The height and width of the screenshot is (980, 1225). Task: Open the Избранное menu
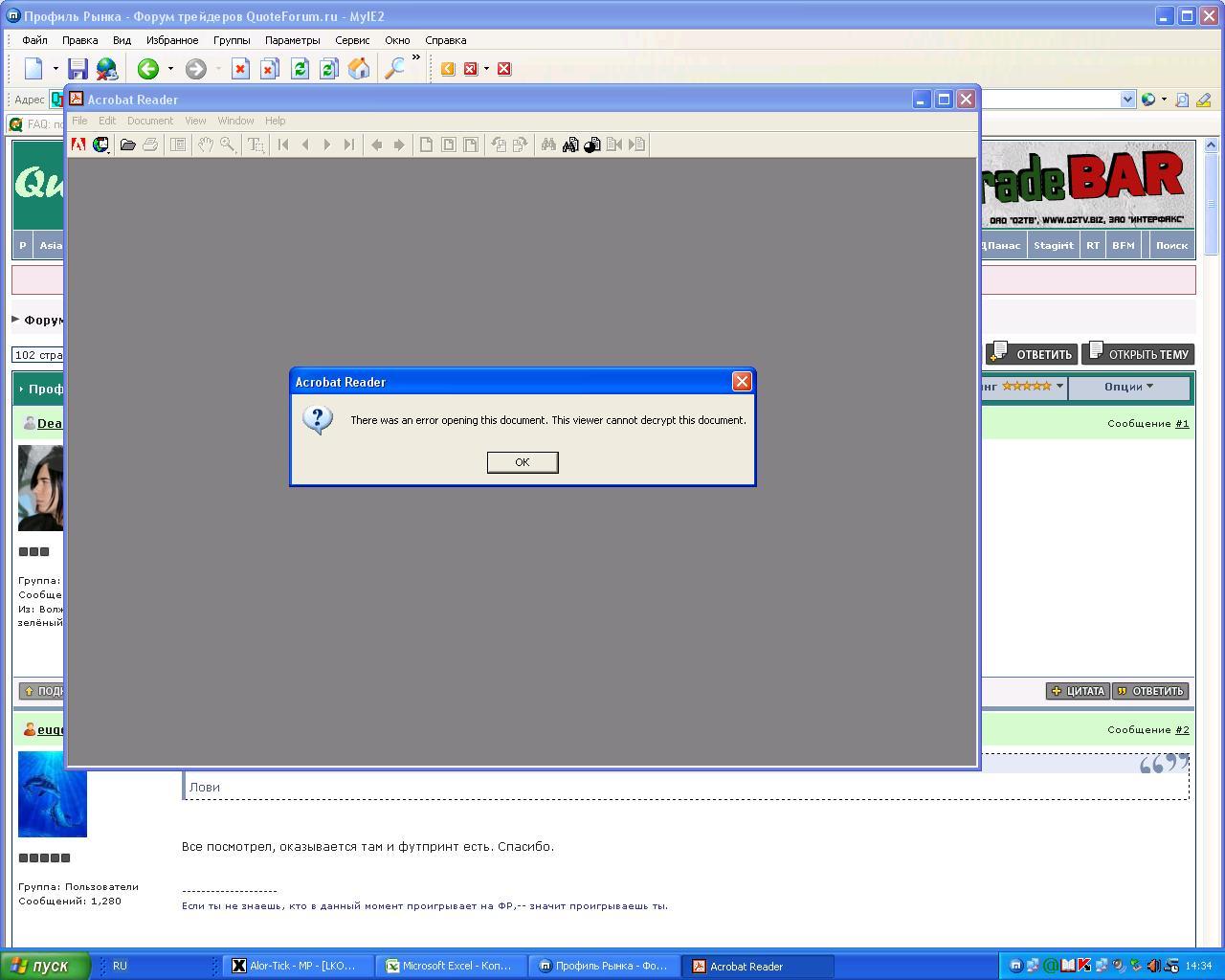[172, 40]
